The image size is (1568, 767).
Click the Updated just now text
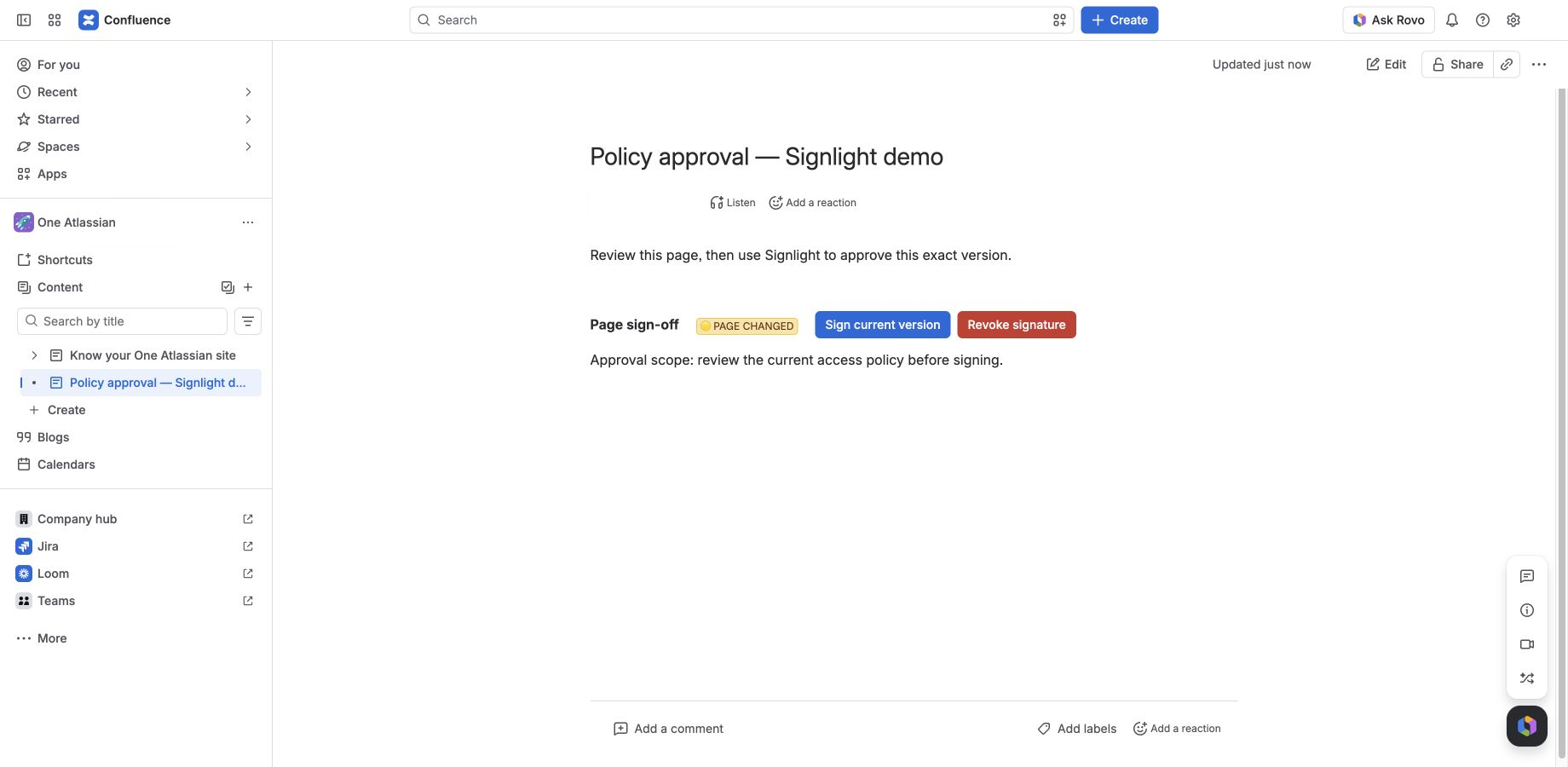pos(1261,64)
